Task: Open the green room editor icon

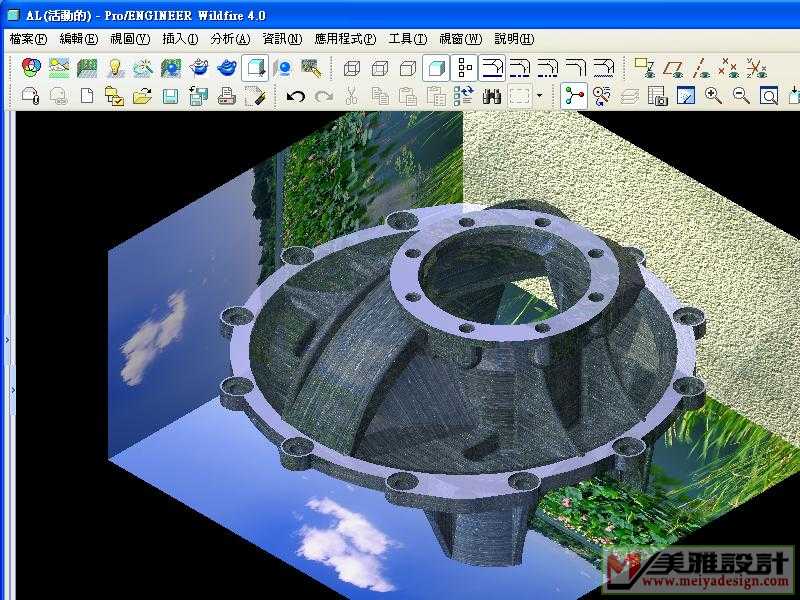Action: click(87, 68)
